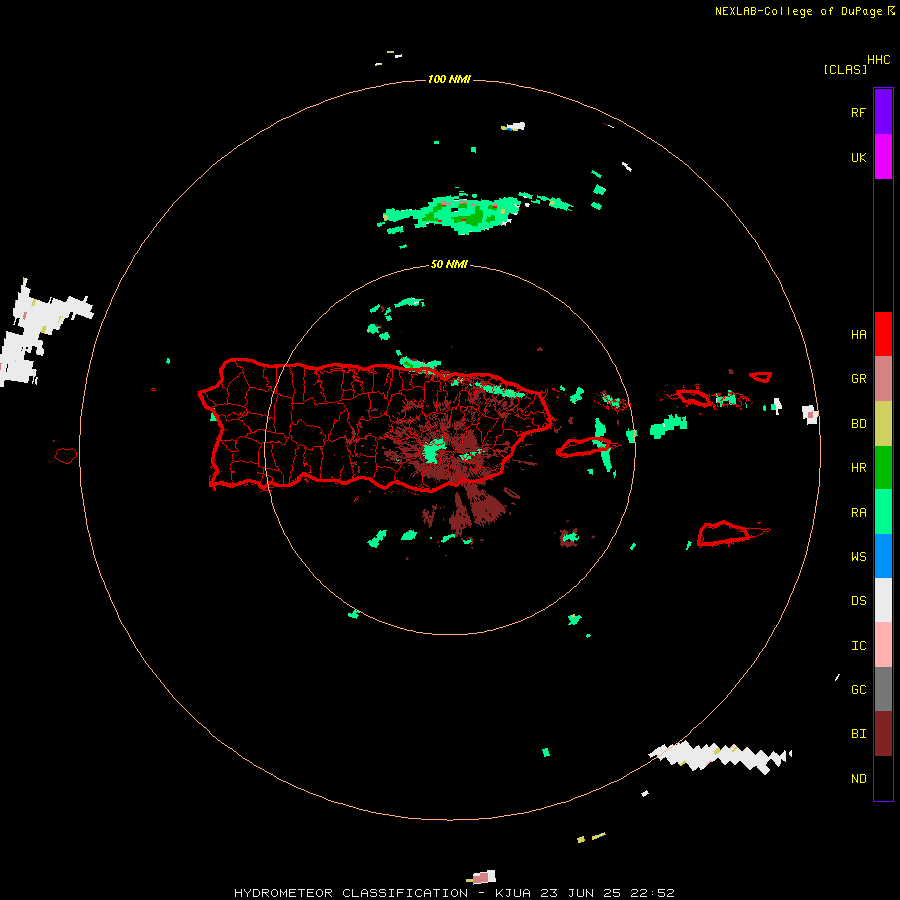Click the WS legend label
The height and width of the screenshot is (900, 900).
click(858, 557)
